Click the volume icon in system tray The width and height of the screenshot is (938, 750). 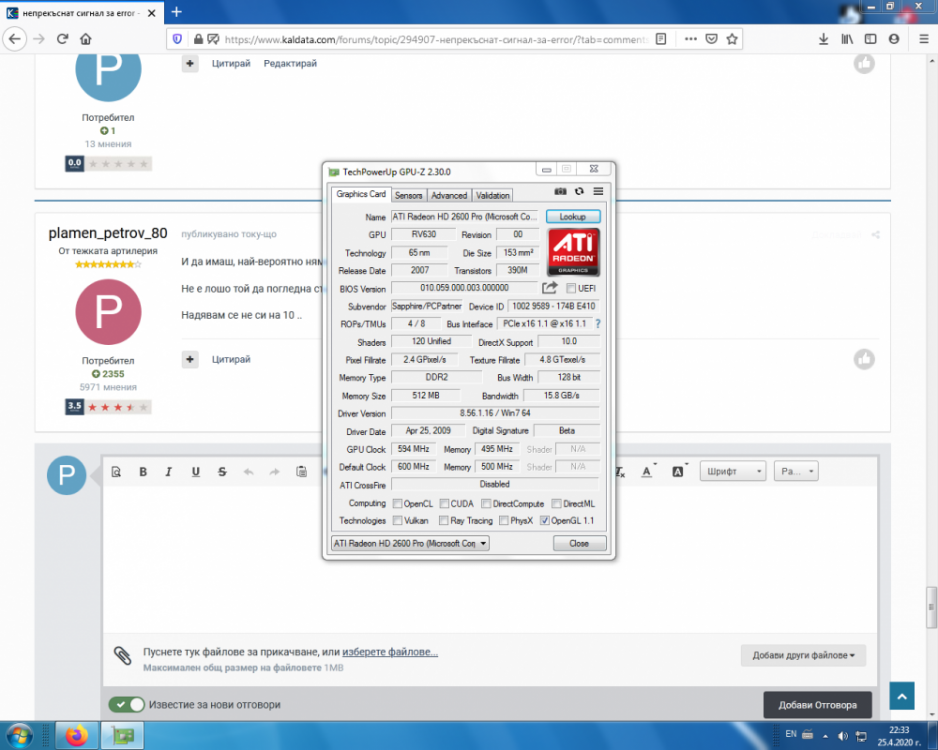tap(842, 736)
